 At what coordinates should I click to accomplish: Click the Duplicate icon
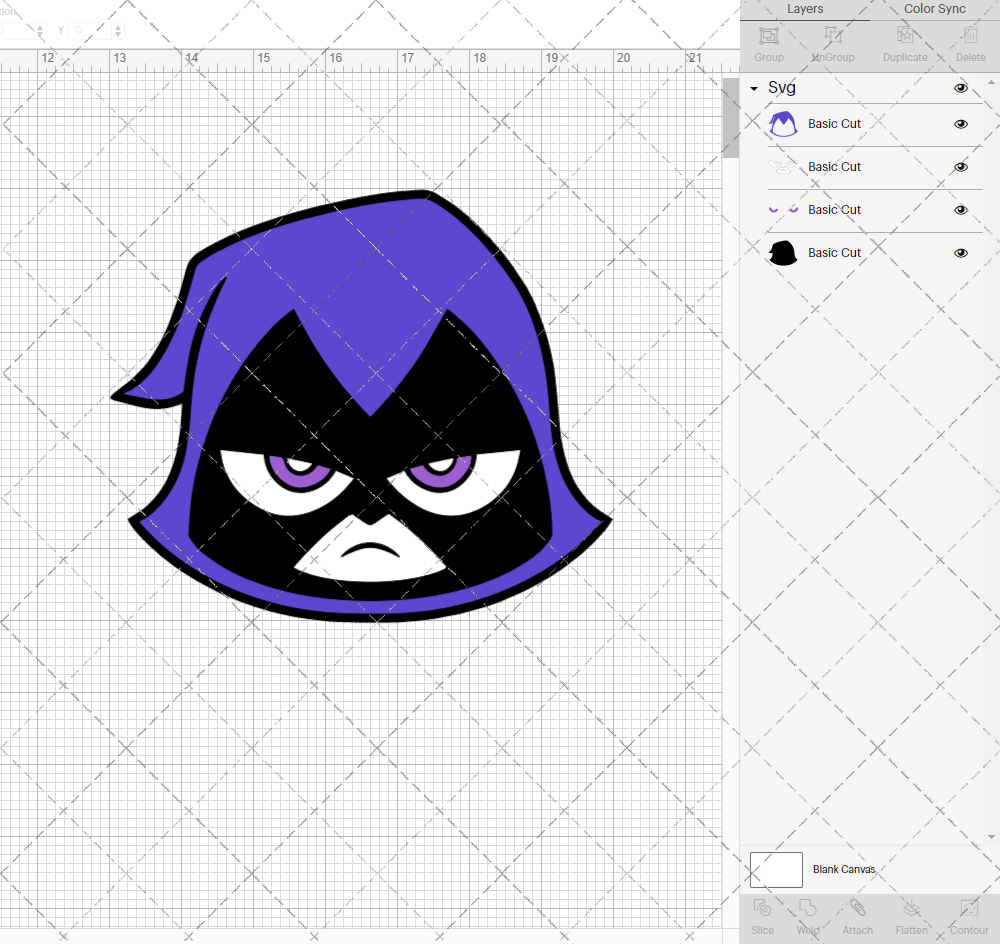[905, 36]
